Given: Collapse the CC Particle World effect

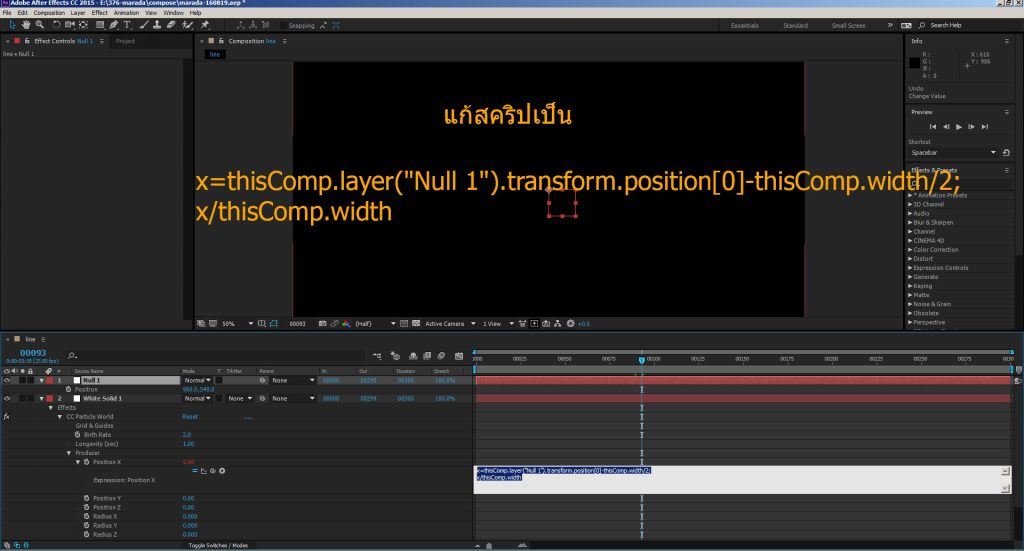Looking at the screenshot, I should pyautogui.click(x=59, y=416).
